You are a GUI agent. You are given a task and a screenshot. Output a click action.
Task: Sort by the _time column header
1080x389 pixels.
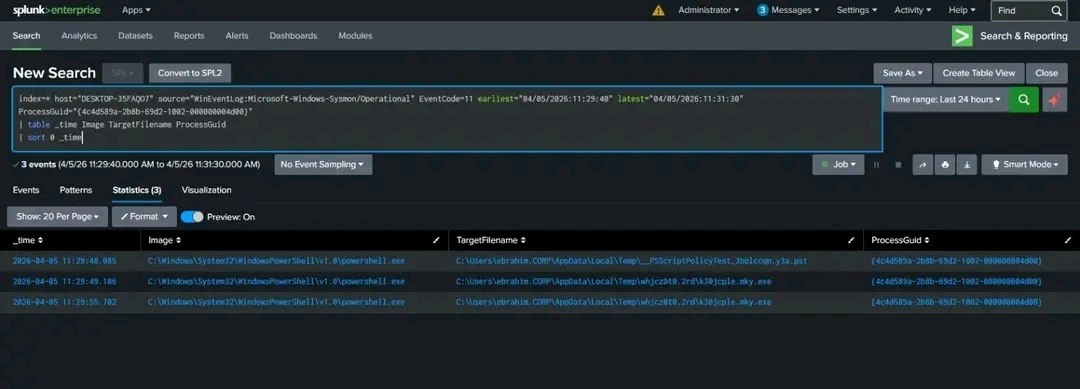pyautogui.click(x=28, y=240)
